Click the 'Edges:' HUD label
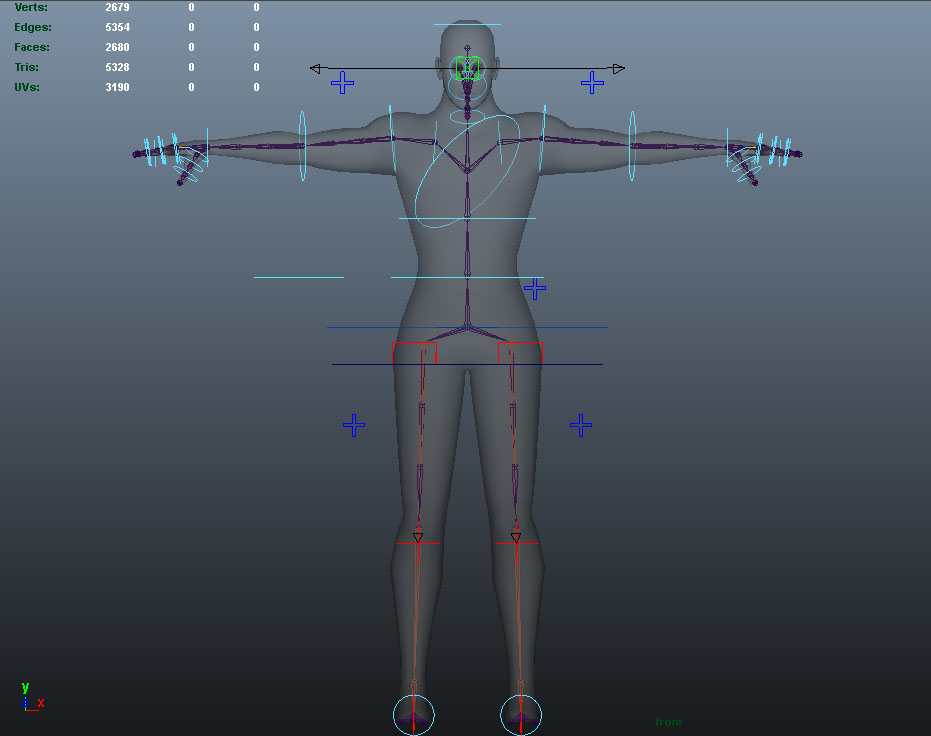 33,27
